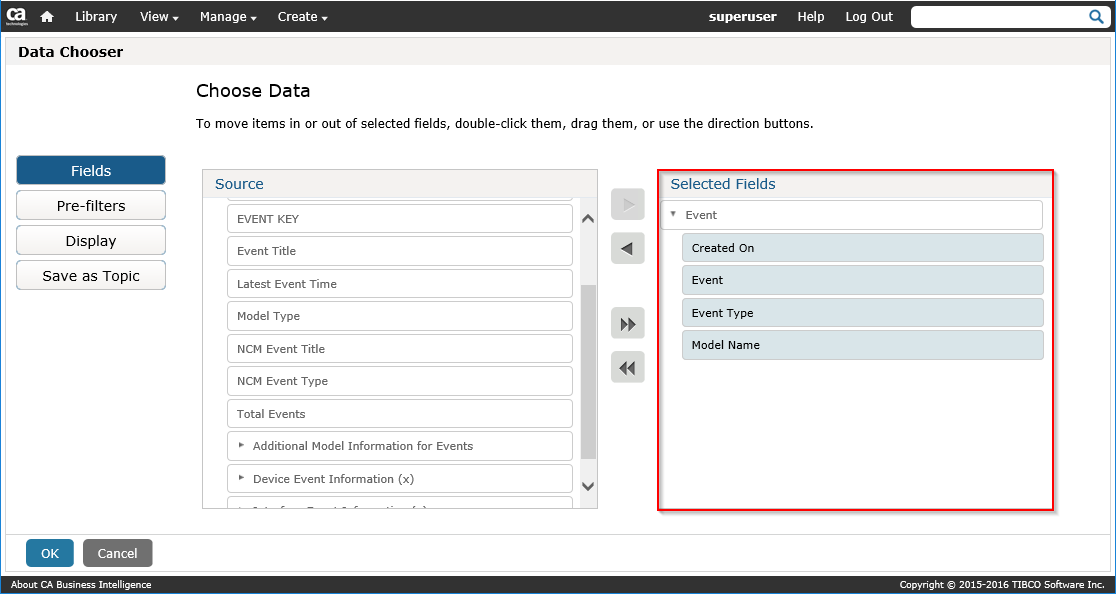Expand Device Event Information (x) node

(x=242, y=478)
